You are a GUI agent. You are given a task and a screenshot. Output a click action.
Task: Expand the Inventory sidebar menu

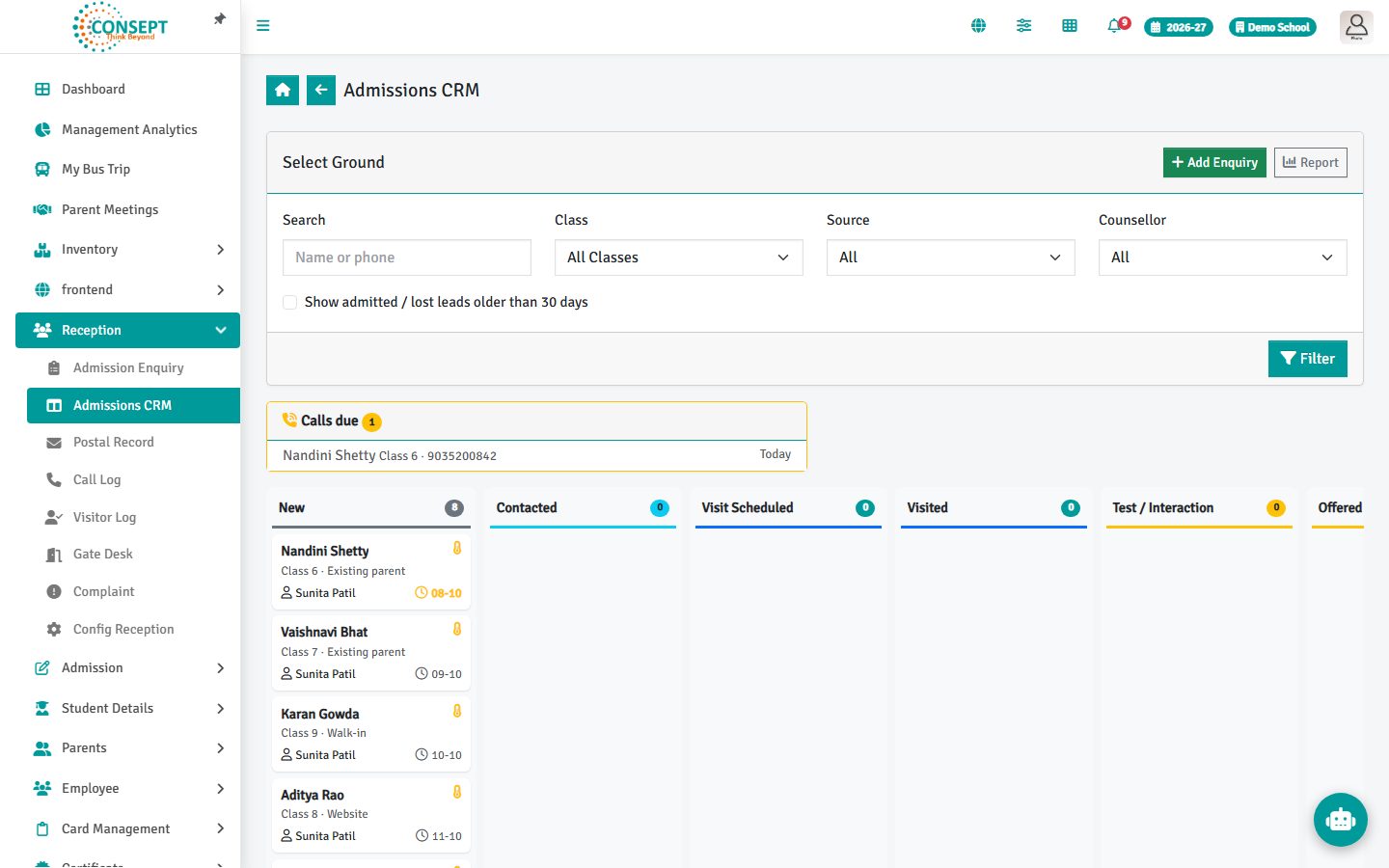click(x=127, y=250)
